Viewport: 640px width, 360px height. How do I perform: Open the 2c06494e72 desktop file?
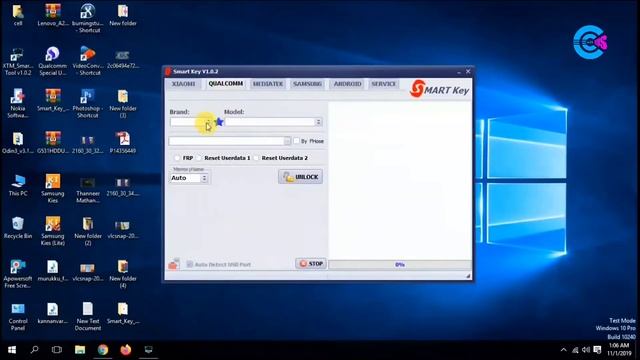(123, 58)
